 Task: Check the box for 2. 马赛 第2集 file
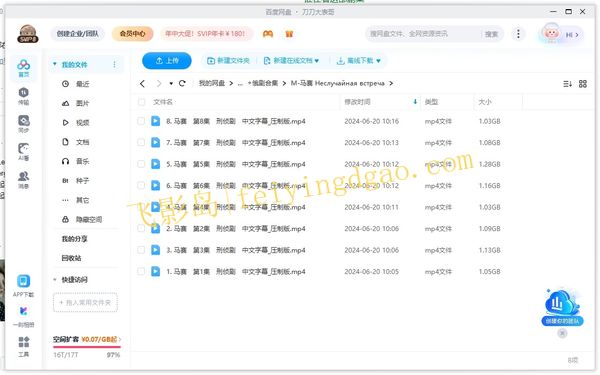tap(141, 228)
